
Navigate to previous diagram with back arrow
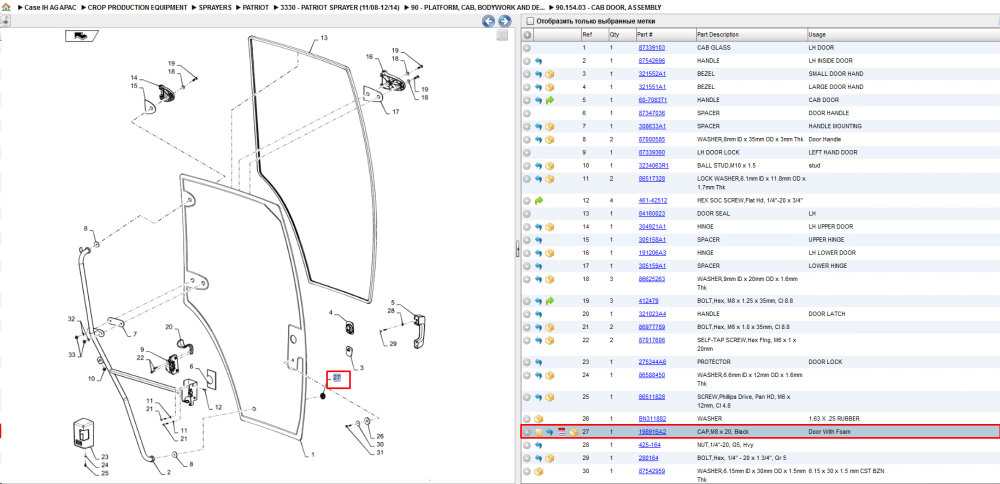[x=488, y=21]
